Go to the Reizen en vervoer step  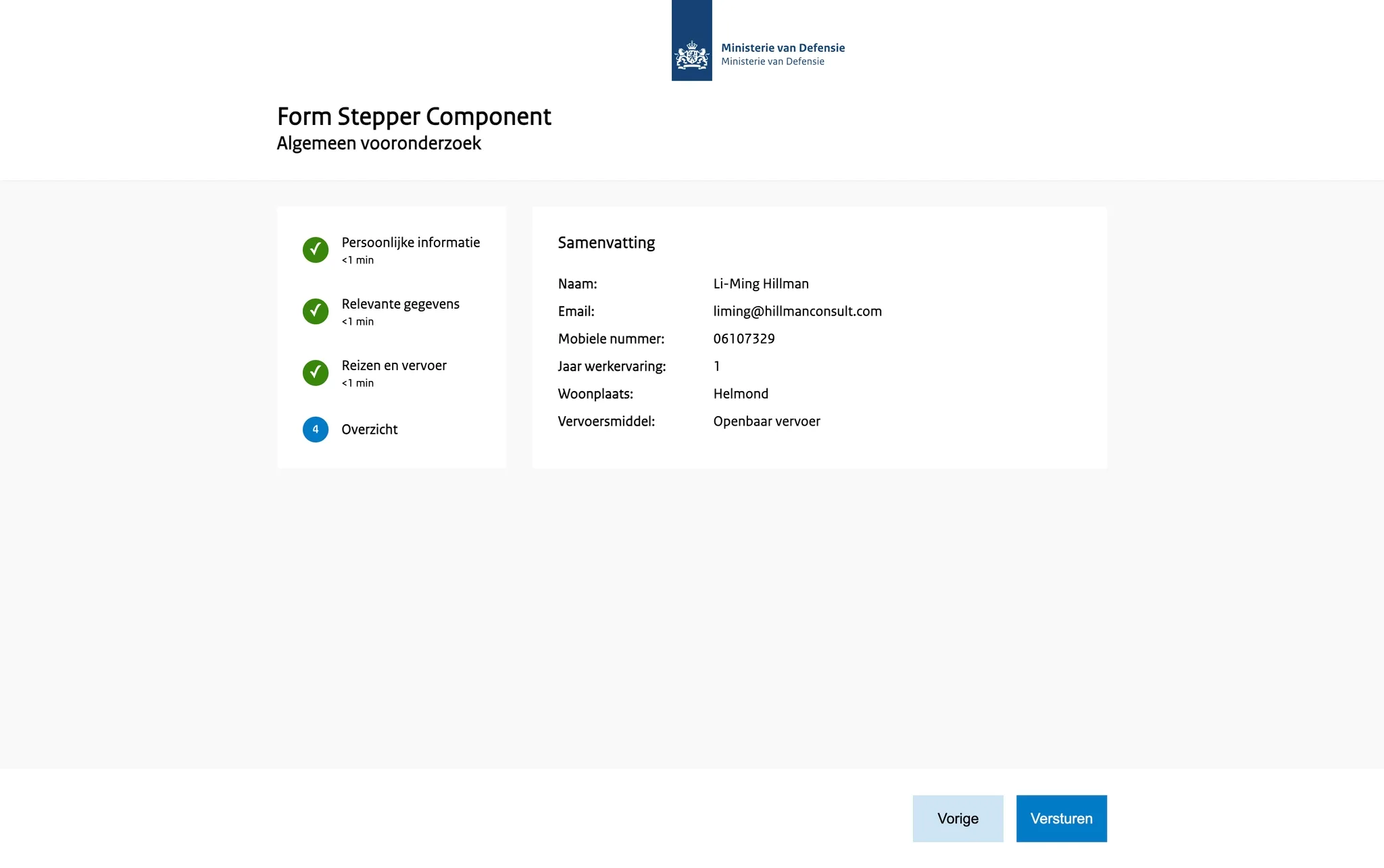[394, 365]
